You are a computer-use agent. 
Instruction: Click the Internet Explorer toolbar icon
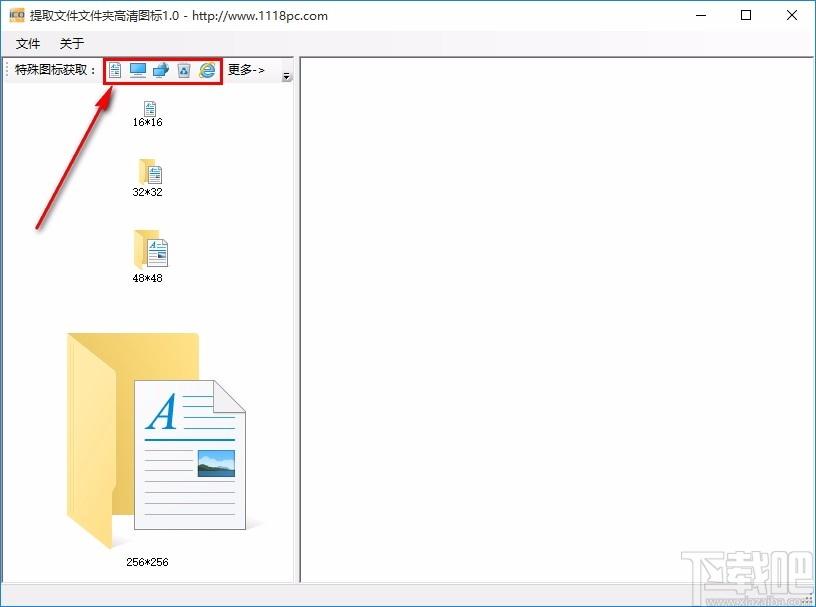coord(207,70)
